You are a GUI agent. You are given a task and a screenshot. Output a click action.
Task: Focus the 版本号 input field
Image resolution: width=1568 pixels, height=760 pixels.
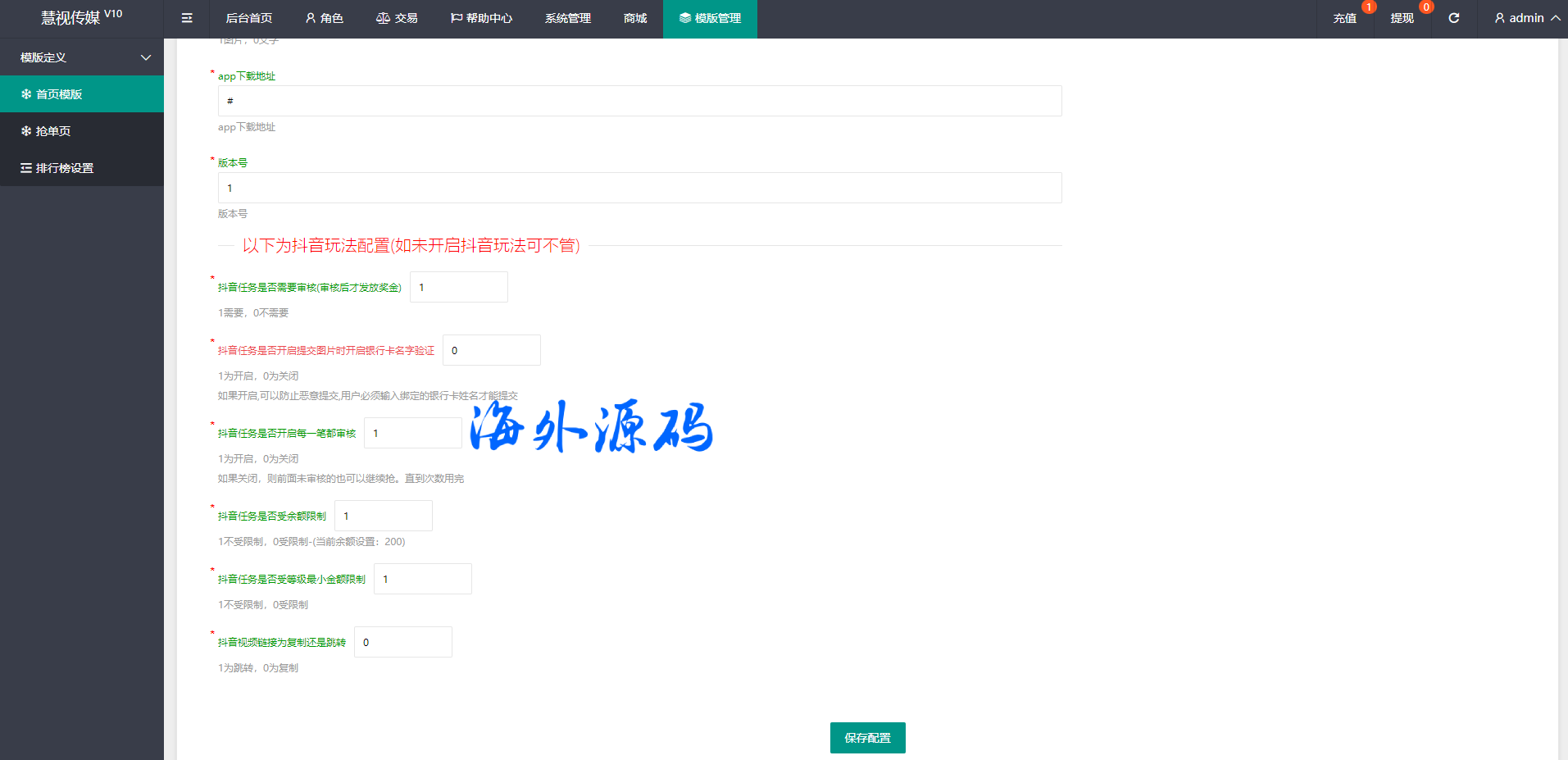[639, 188]
